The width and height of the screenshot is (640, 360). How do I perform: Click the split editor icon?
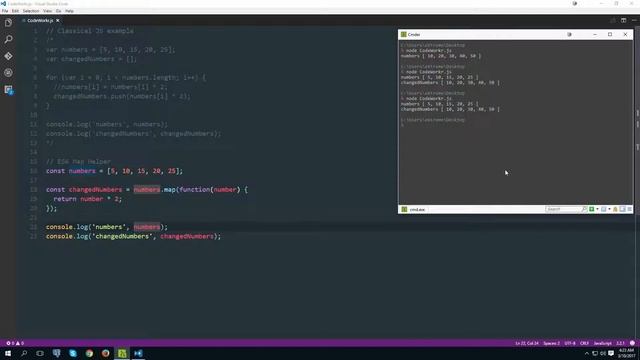tap(623, 20)
